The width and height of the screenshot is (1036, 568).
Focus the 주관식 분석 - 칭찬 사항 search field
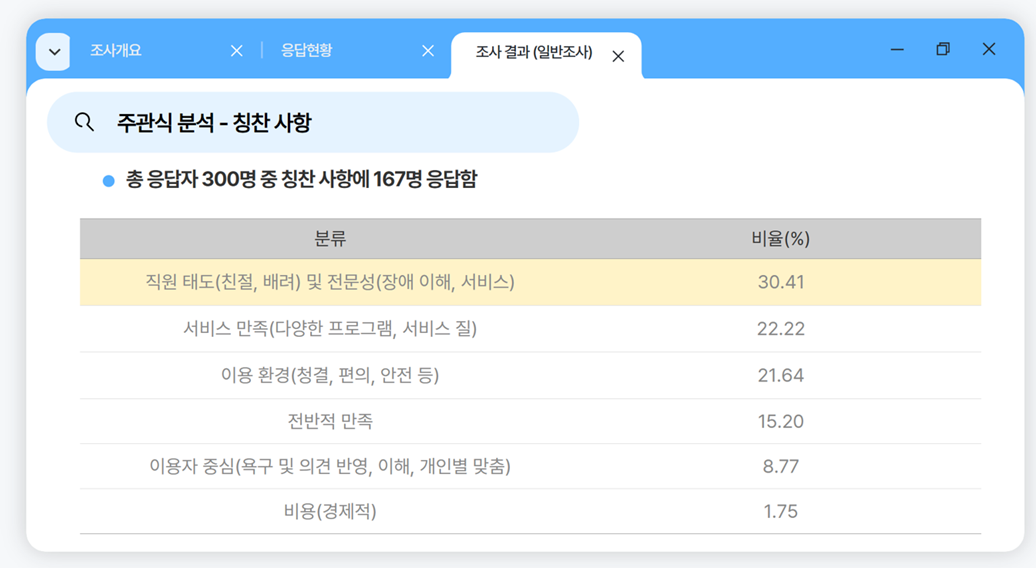tap(340, 123)
